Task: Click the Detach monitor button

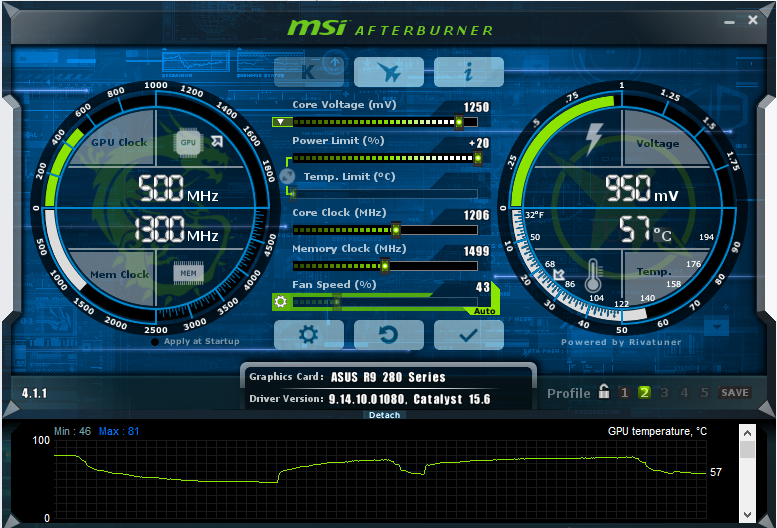Action: [x=385, y=415]
